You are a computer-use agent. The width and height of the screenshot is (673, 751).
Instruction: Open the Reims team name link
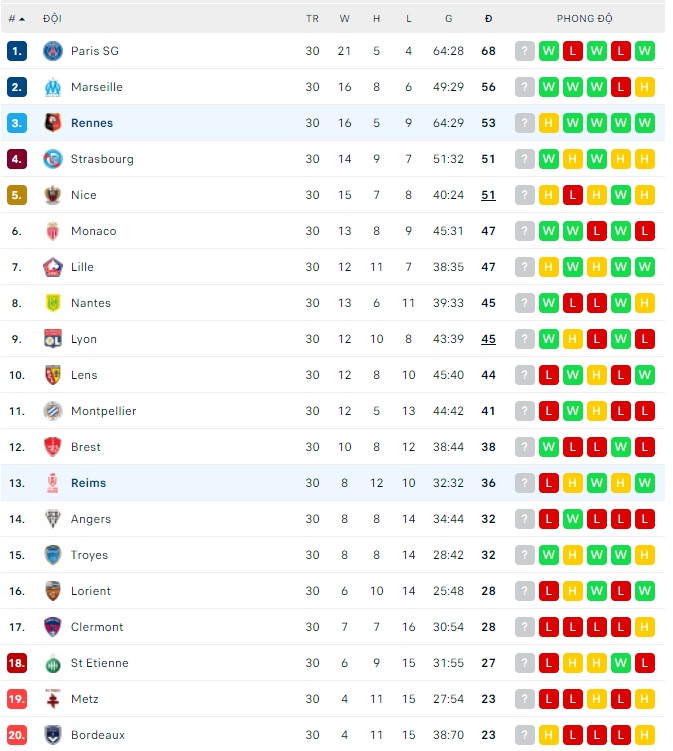tap(88, 483)
